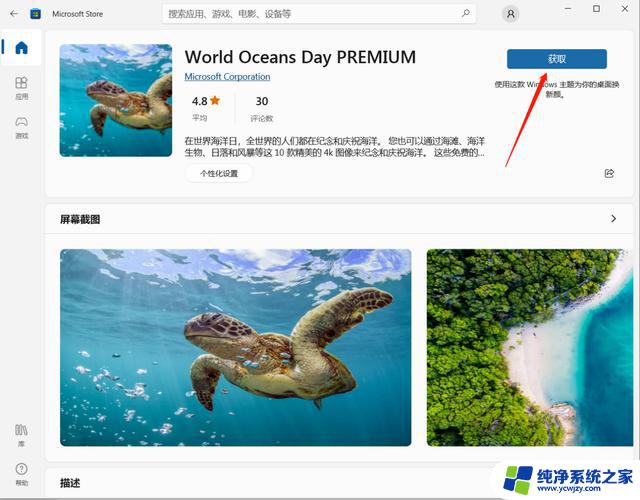Click the World Oceans Day PREMIUM title
Image resolution: width=640 pixels, height=500 pixels.
click(300, 57)
